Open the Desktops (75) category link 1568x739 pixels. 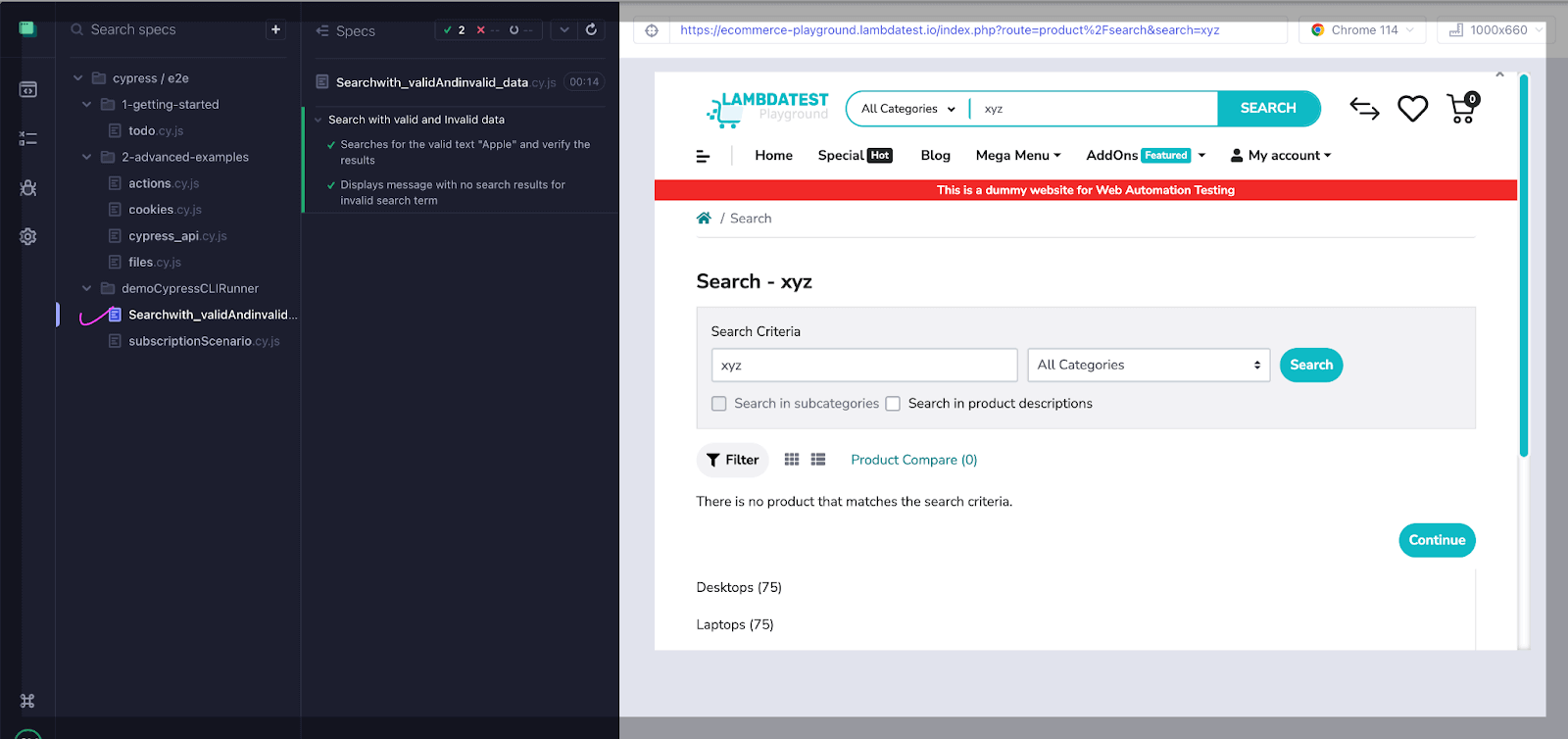(x=739, y=587)
